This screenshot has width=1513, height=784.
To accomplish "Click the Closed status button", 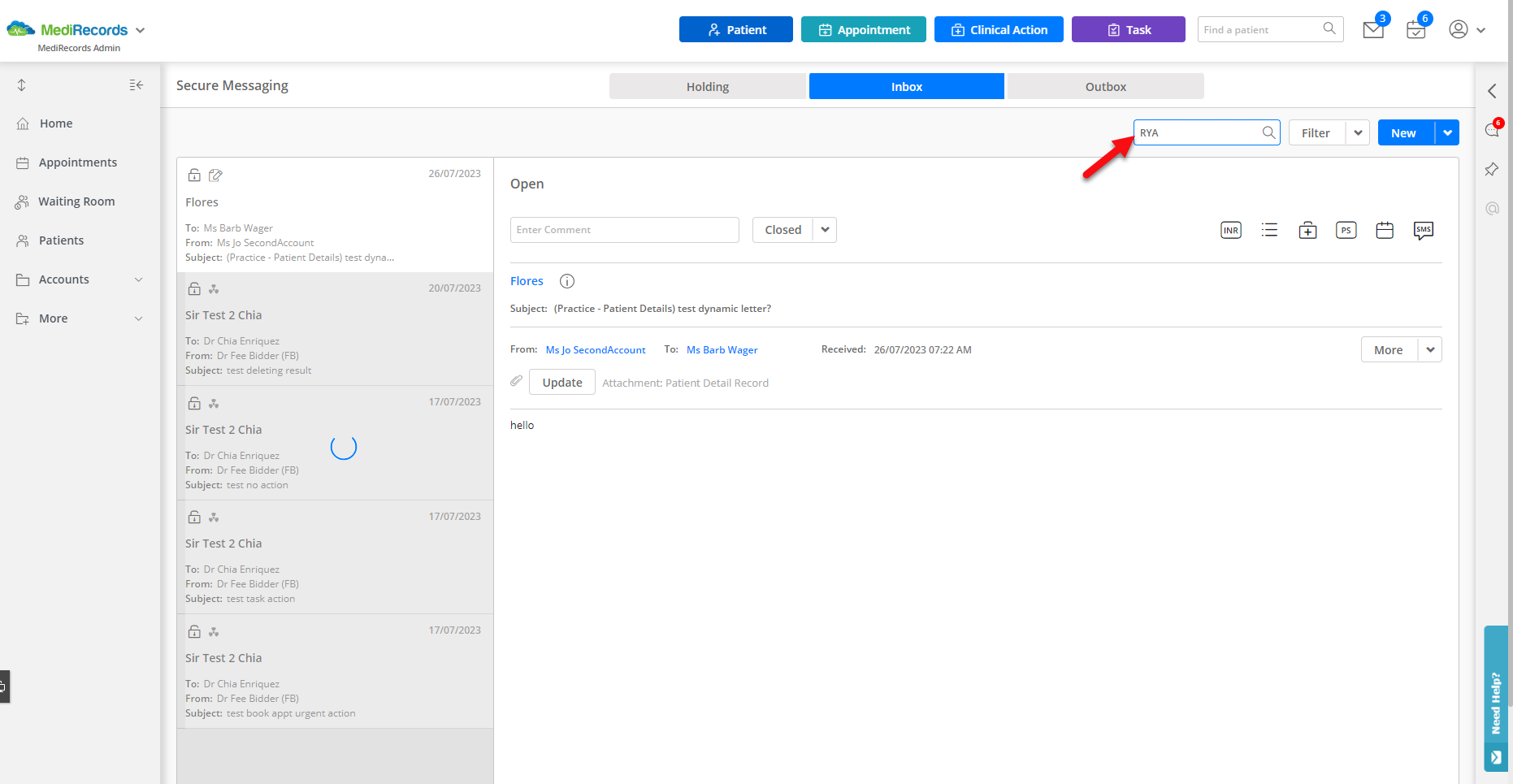I will pyautogui.click(x=783, y=230).
